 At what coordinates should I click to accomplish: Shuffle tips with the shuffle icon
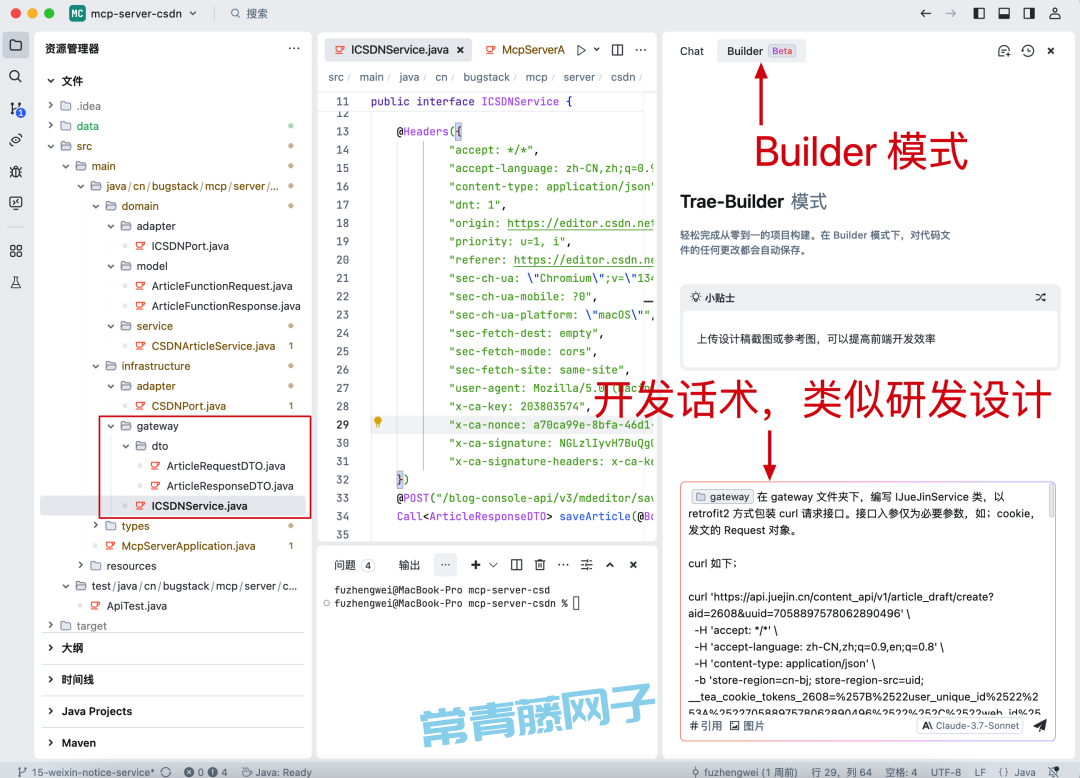[x=1040, y=297]
